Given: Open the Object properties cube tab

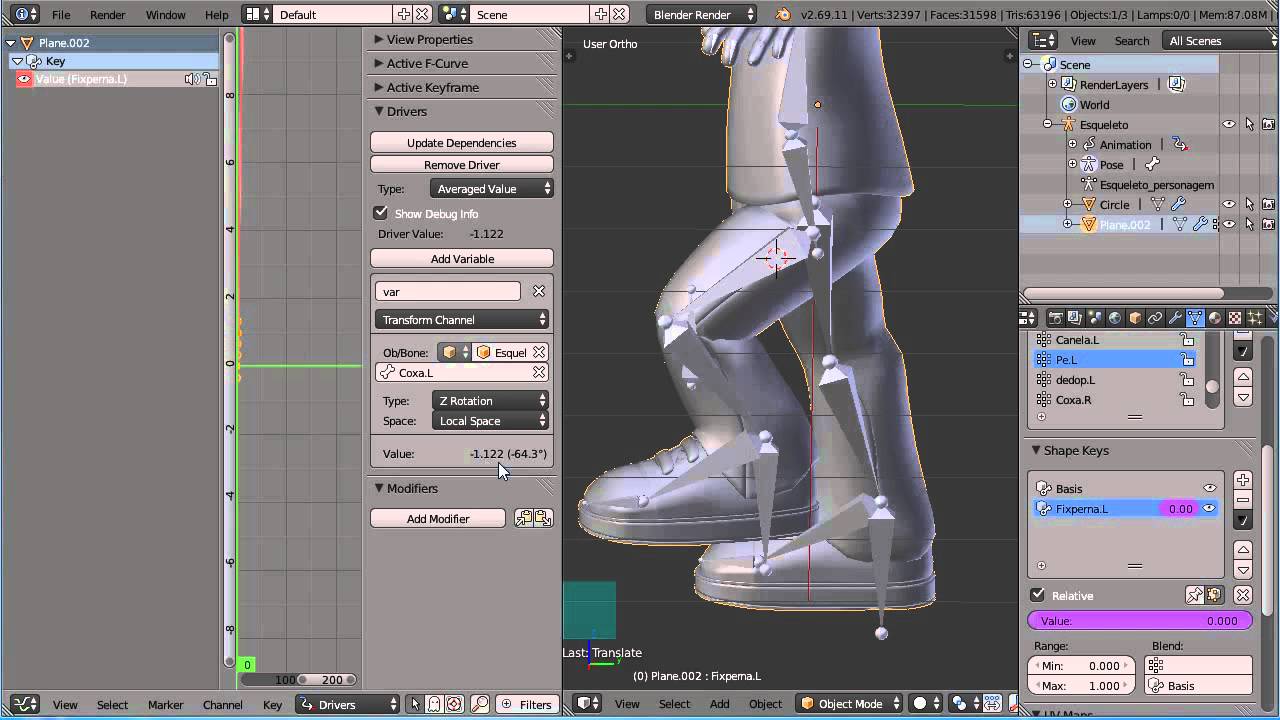Looking at the screenshot, I should tap(1135, 318).
